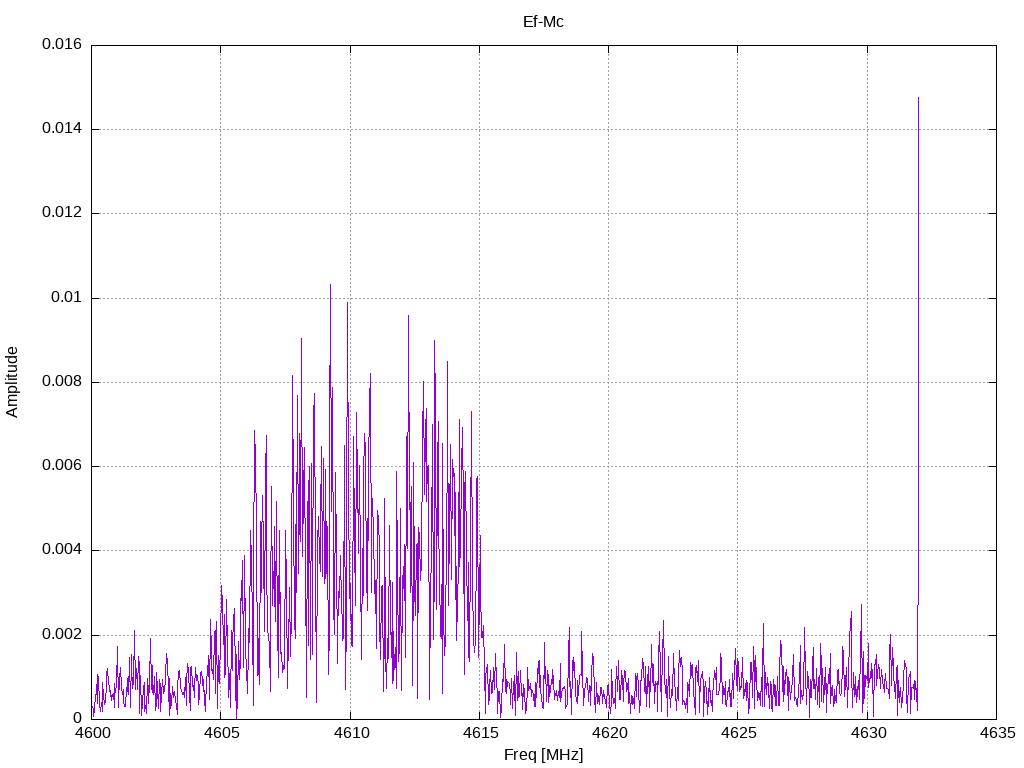Image resolution: width=1024 pixels, height=768 pixels.
Task: Click the 4630 x-axis tick label
Action: click(867, 734)
